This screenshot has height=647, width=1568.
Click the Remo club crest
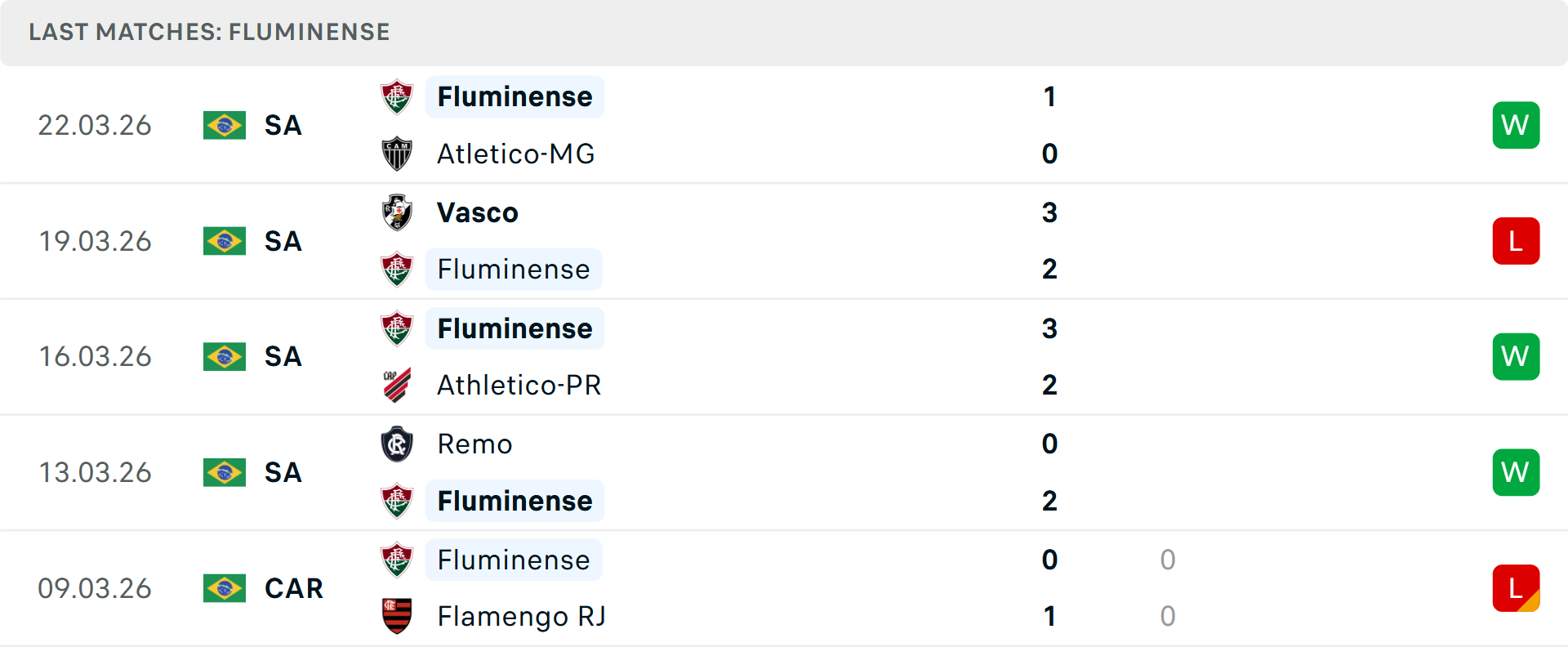(397, 444)
